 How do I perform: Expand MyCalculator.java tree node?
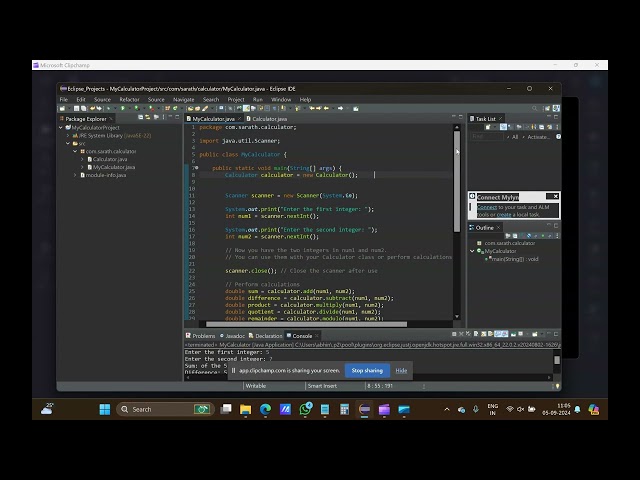(x=82, y=167)
